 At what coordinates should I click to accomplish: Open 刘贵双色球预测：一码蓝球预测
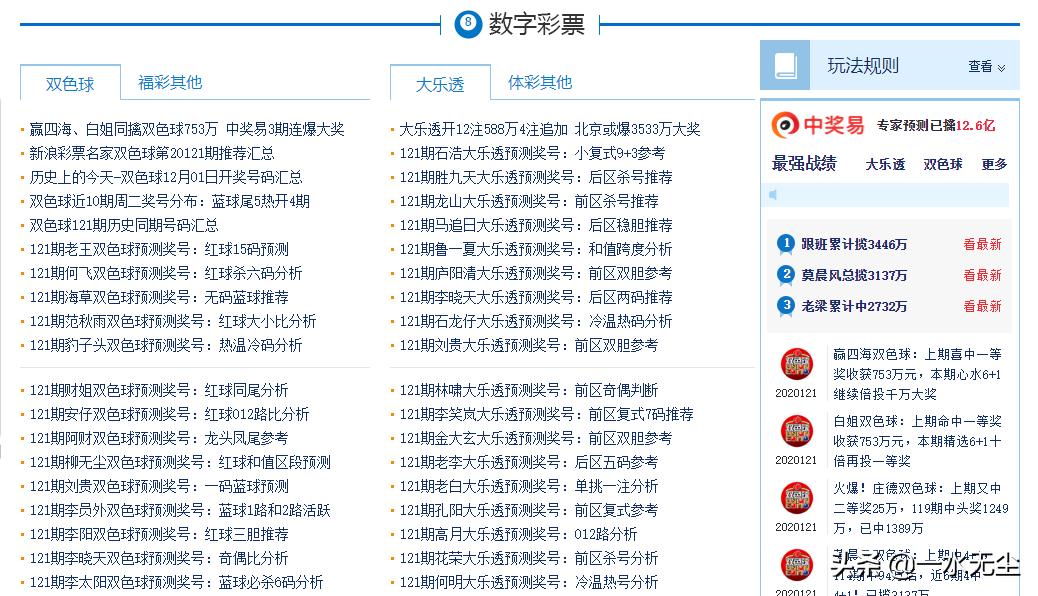[x=159, y=487]
